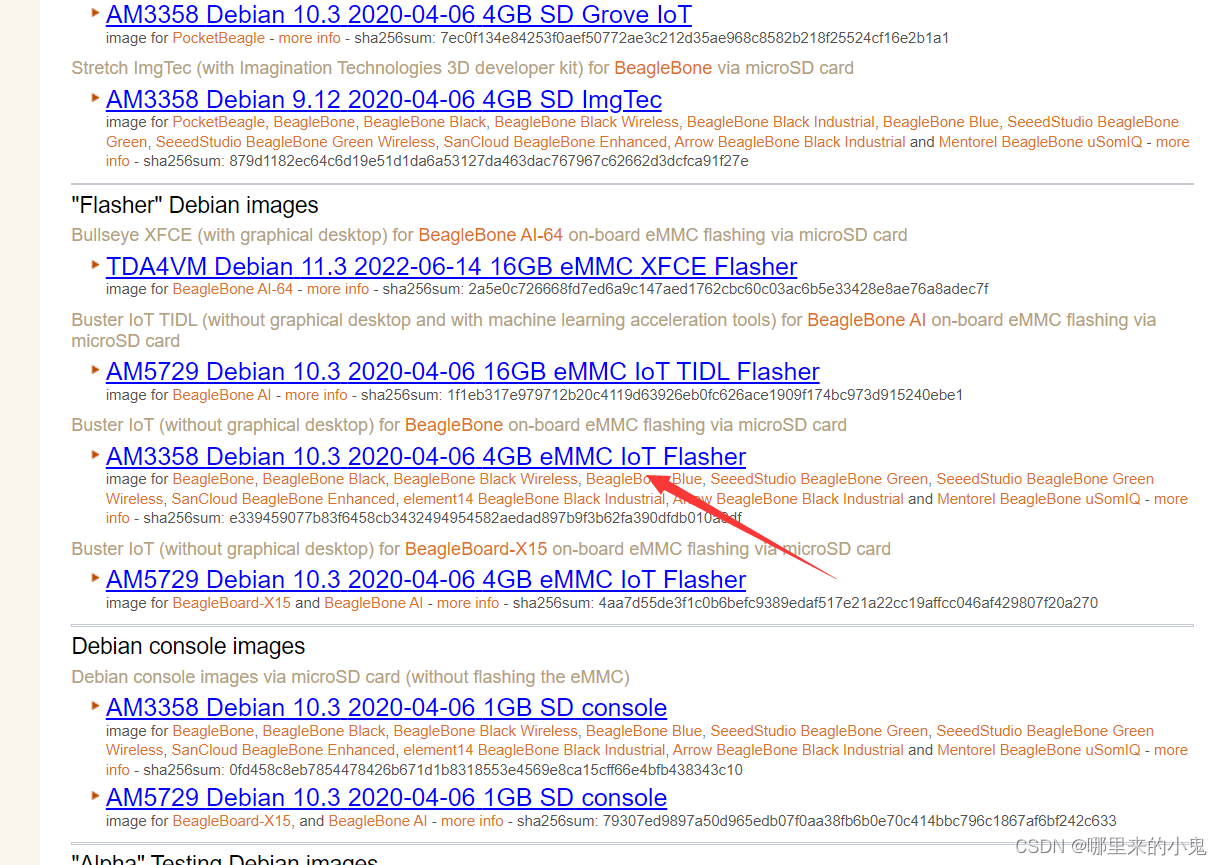Open Mentorel BeagleBone uSomIQ under AM3358 eMMC Flasher
Image resolution: width=1222 pixels, height=865 pixels.
(x=1040, y=499)
